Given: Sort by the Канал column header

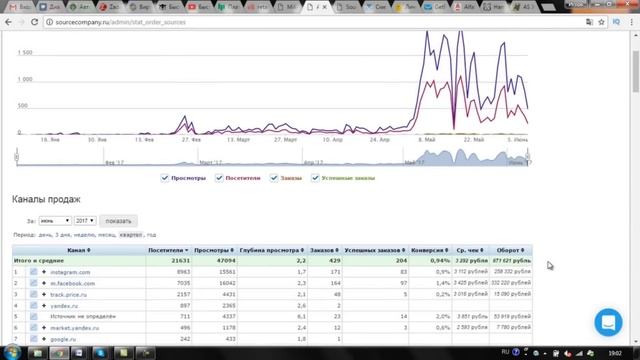Looking at the screenshot, I should [79, 250].
